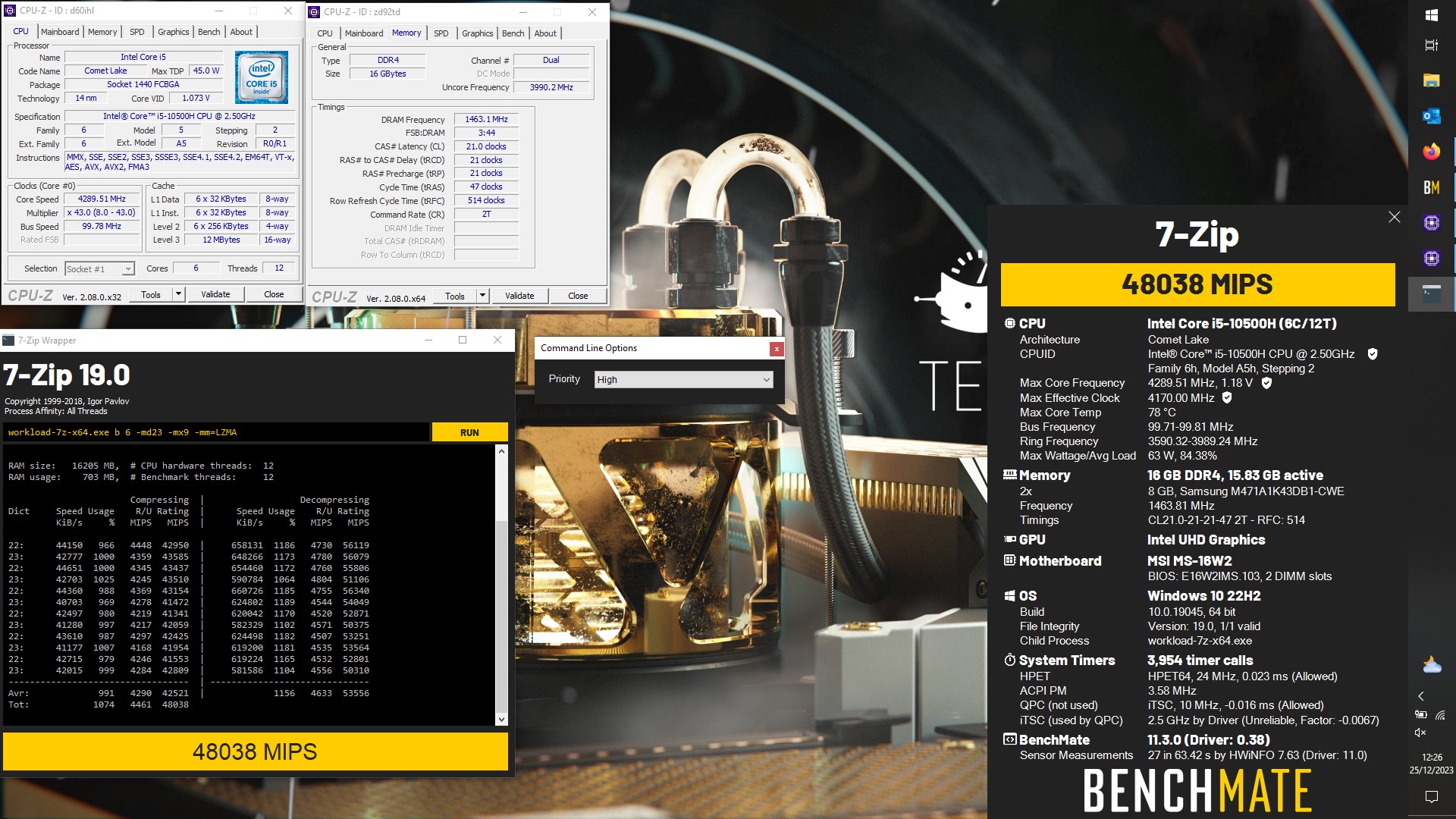Click the scroll-up arrow of output scrollbar
This screenshot has height=819, width=1456.
click(x=500, y=451)
